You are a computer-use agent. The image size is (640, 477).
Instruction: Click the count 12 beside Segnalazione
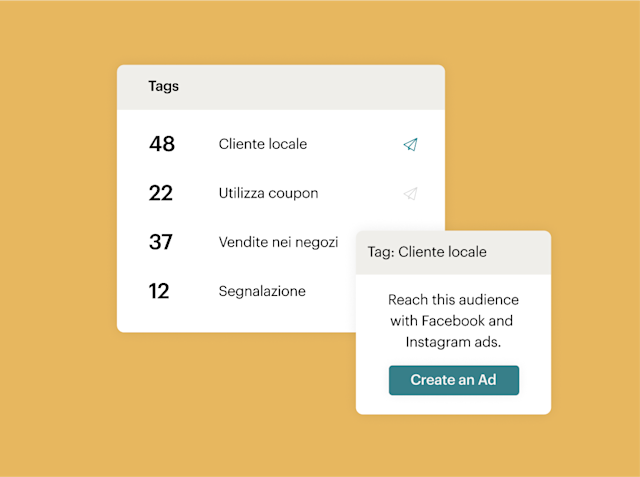click(160, 291)
